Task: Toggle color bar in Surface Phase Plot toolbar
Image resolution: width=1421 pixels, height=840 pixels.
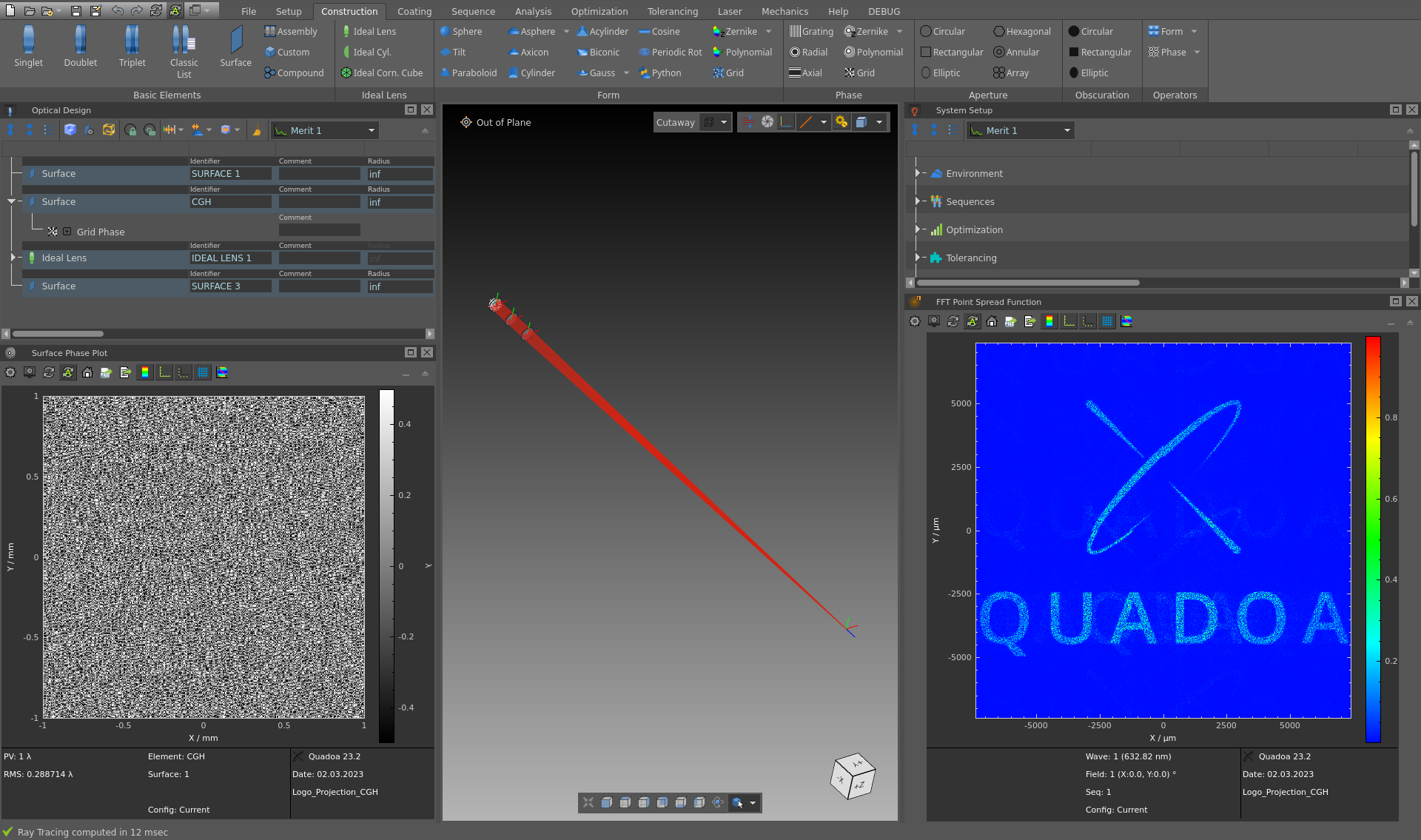Action: click(145, 372)
